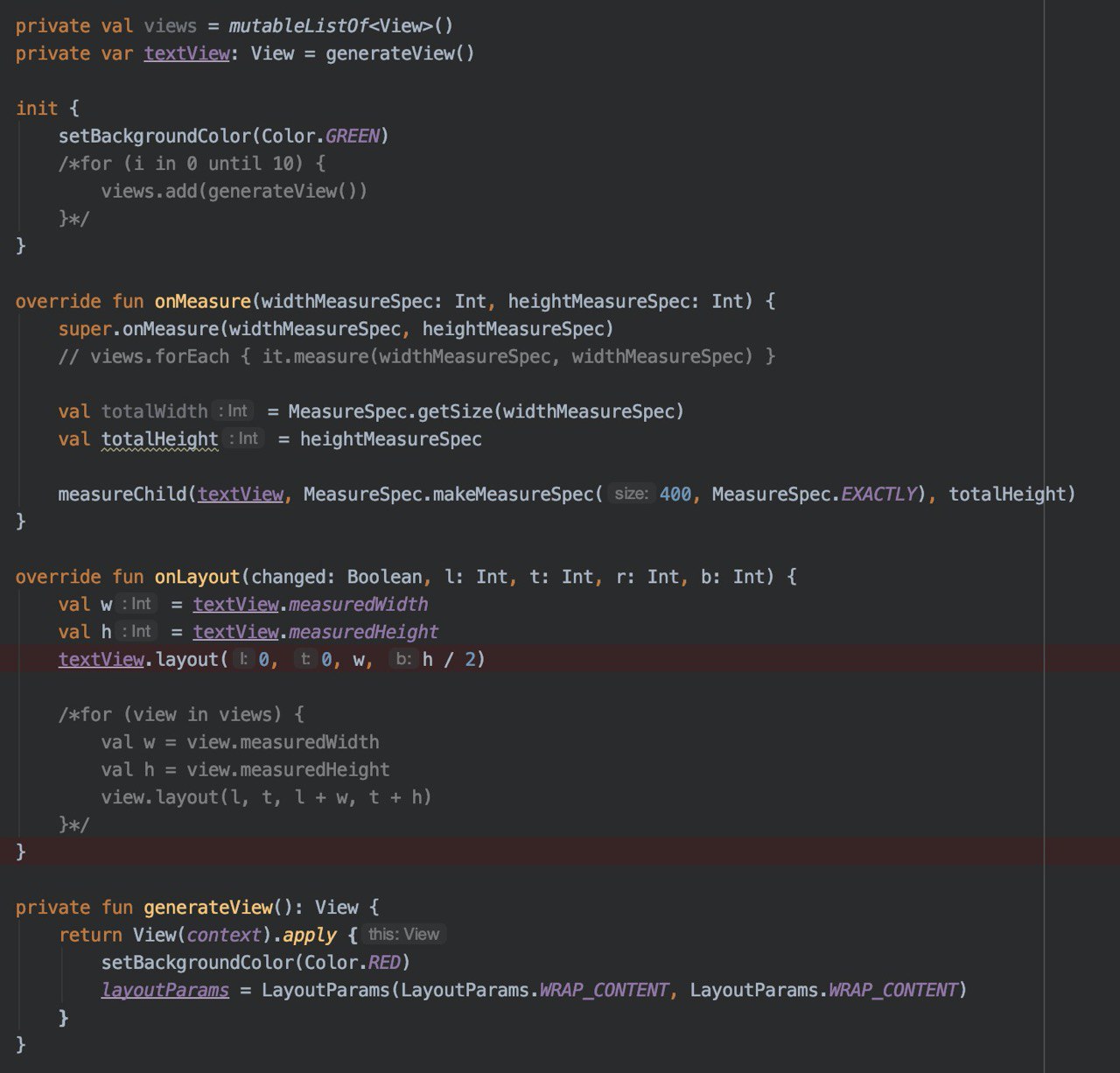This screenshot has width=1120, height=1073.
Task: Click the makeMeasureSpec method call
Action: click(x=513, y=494)
